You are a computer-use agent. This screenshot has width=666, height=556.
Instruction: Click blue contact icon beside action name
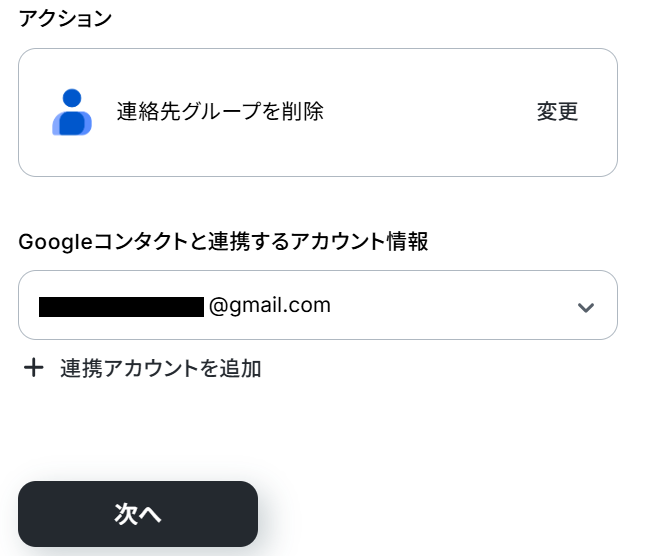[72, 112]
